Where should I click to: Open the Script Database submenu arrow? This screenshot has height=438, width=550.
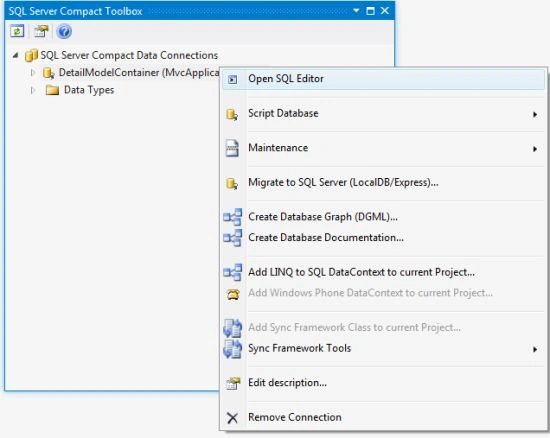pos(535,114)
